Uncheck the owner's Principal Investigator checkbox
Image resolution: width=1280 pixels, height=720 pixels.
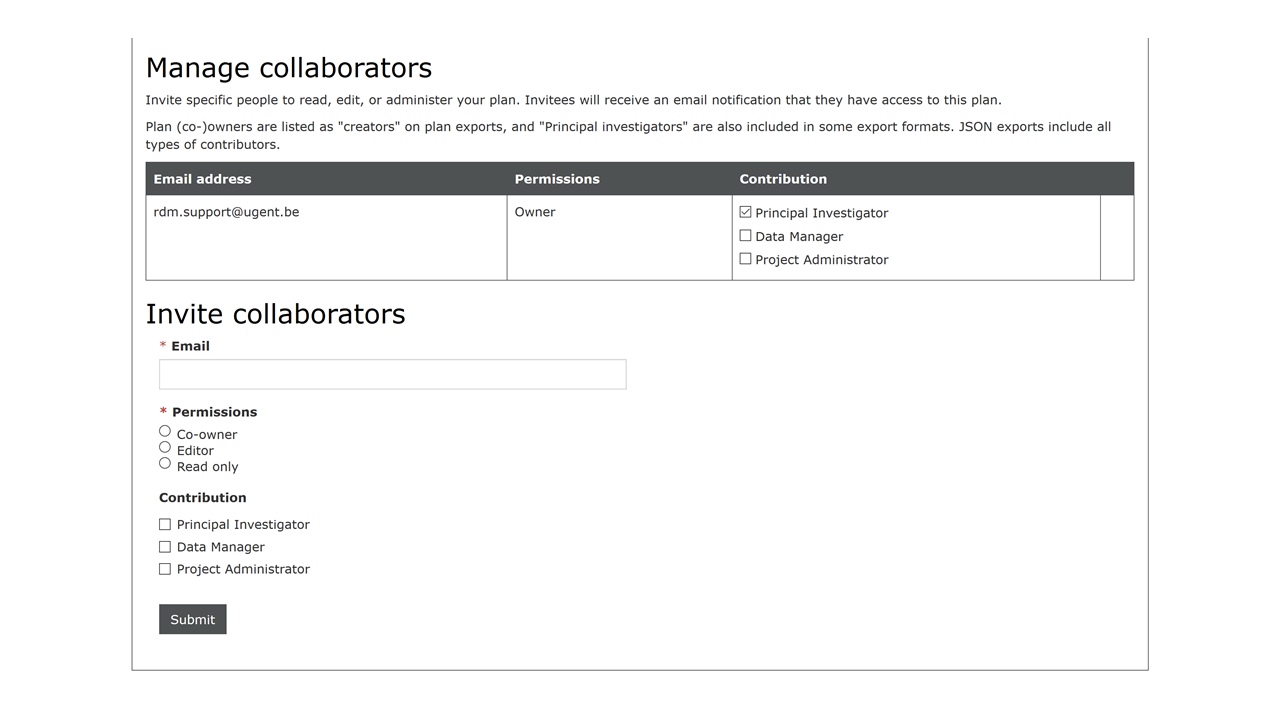[x=745, y=212]
